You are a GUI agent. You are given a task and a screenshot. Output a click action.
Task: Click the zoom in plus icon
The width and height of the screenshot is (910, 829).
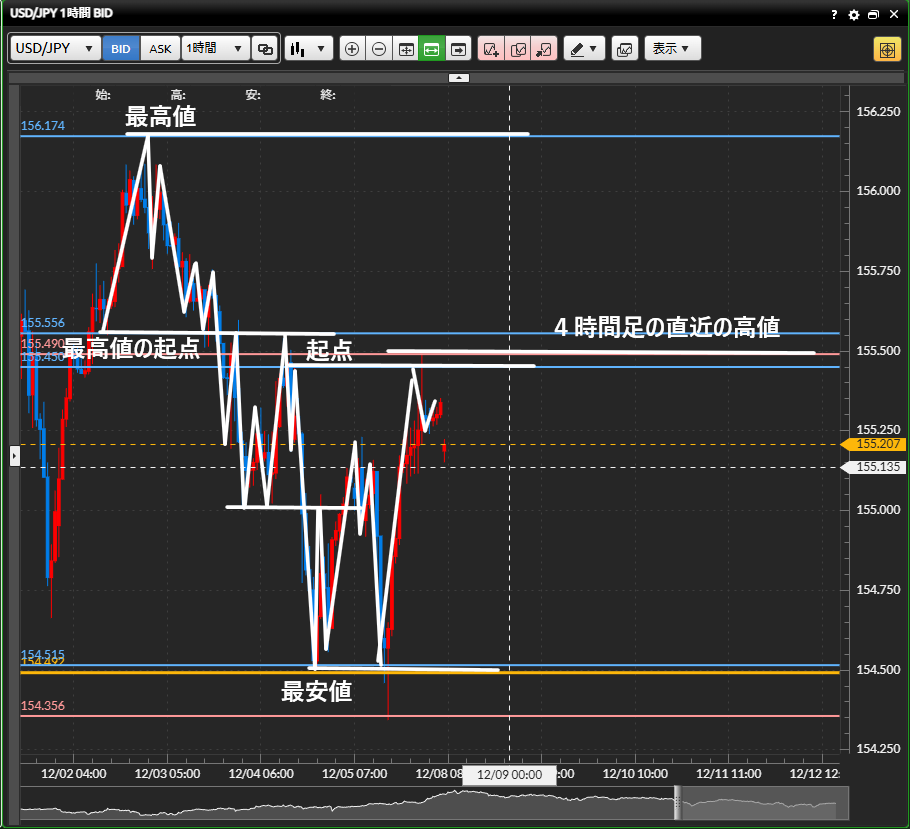pos(352,48)
